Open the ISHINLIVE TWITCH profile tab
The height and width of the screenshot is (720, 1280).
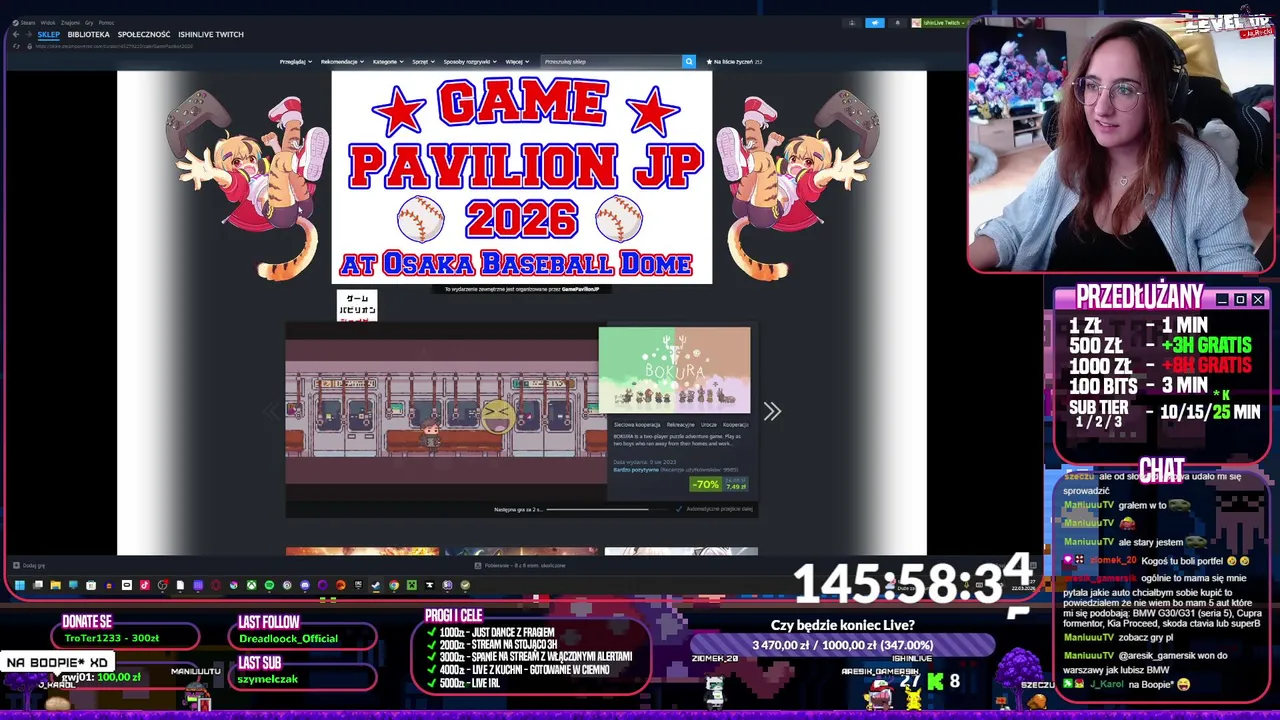pos(211,34)
